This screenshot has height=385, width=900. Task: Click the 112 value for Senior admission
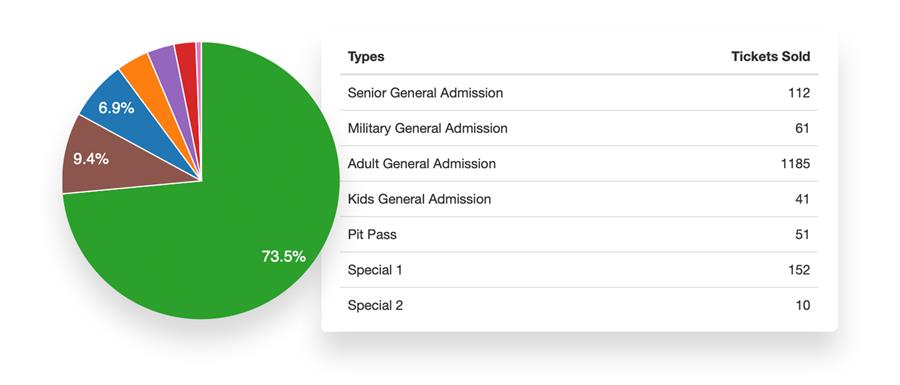tap(799, 93)
